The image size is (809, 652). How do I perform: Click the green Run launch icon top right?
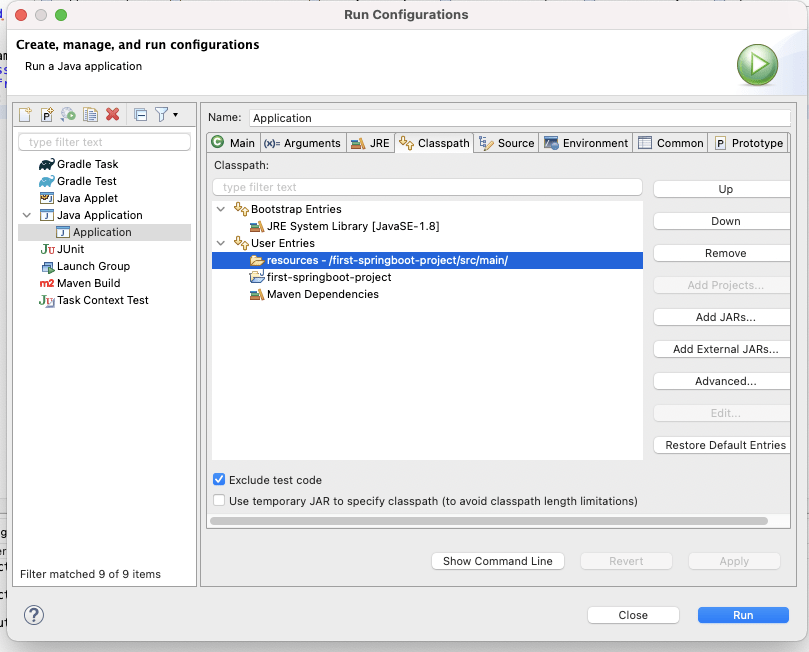click(x=757, y=65)
